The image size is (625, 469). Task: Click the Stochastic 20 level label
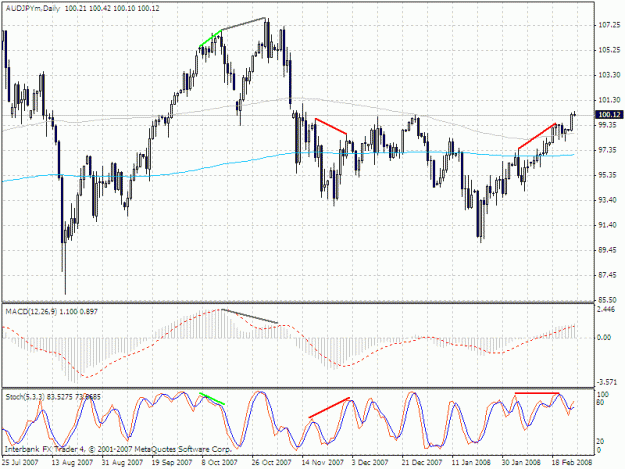(x=600, y=442)
